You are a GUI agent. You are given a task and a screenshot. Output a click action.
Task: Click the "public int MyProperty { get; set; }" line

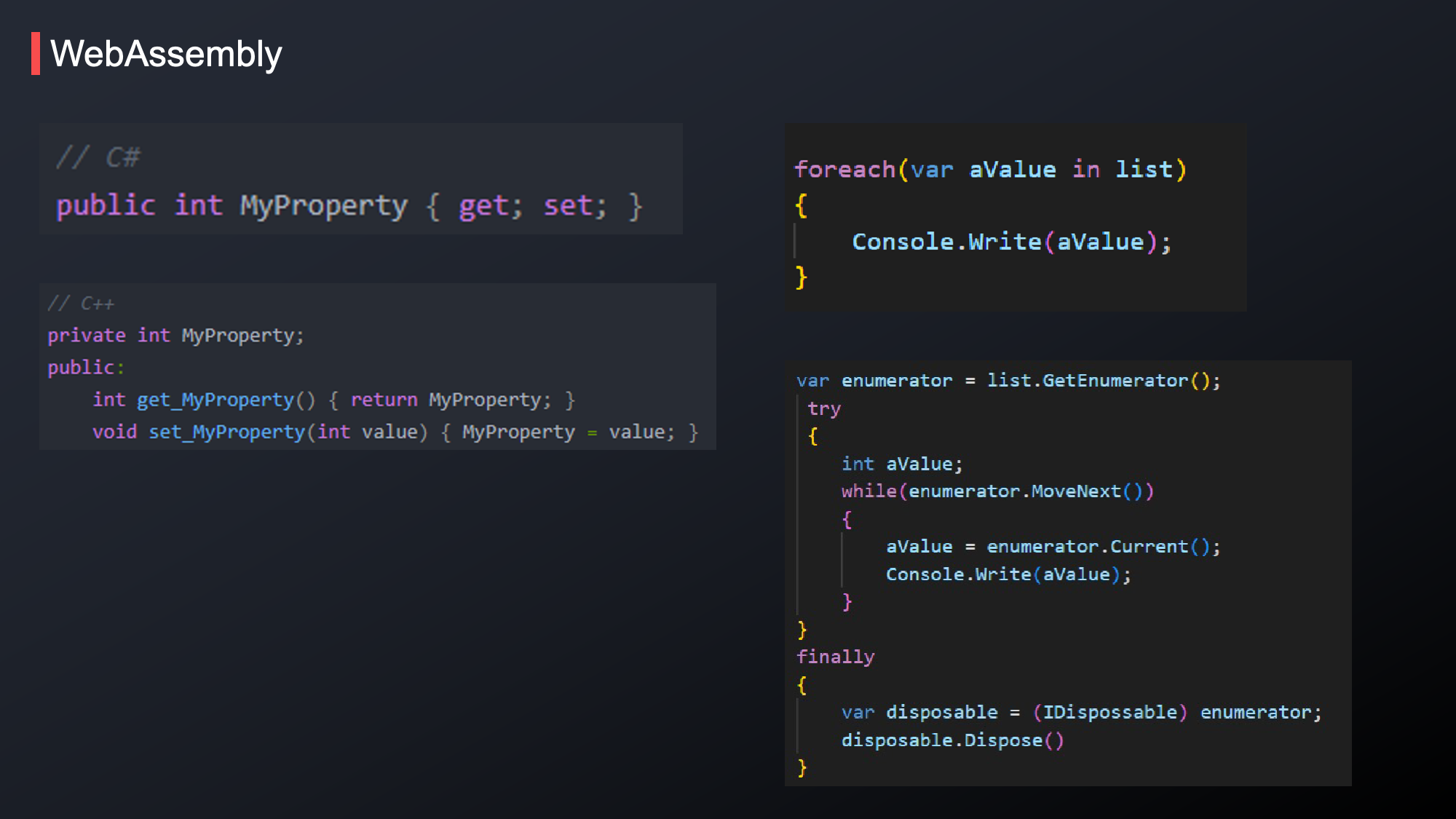tap(349, 206)
